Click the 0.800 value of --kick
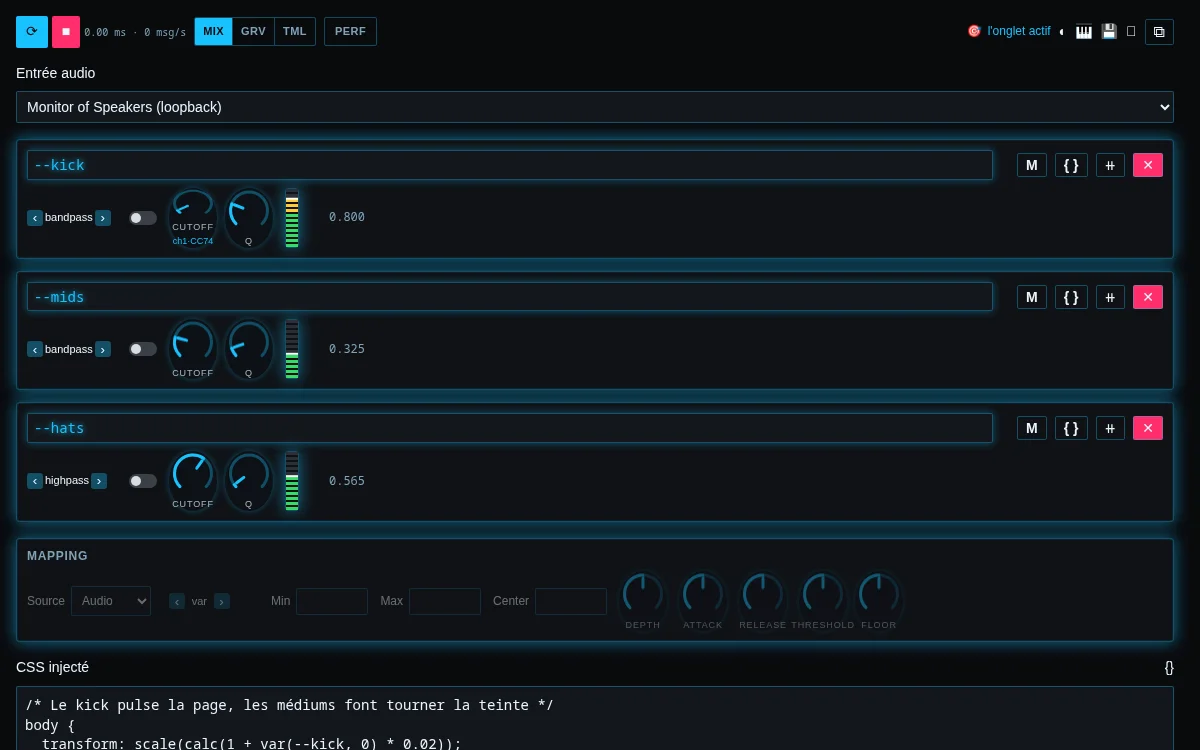1200x750 pixels. click(347, 217)
